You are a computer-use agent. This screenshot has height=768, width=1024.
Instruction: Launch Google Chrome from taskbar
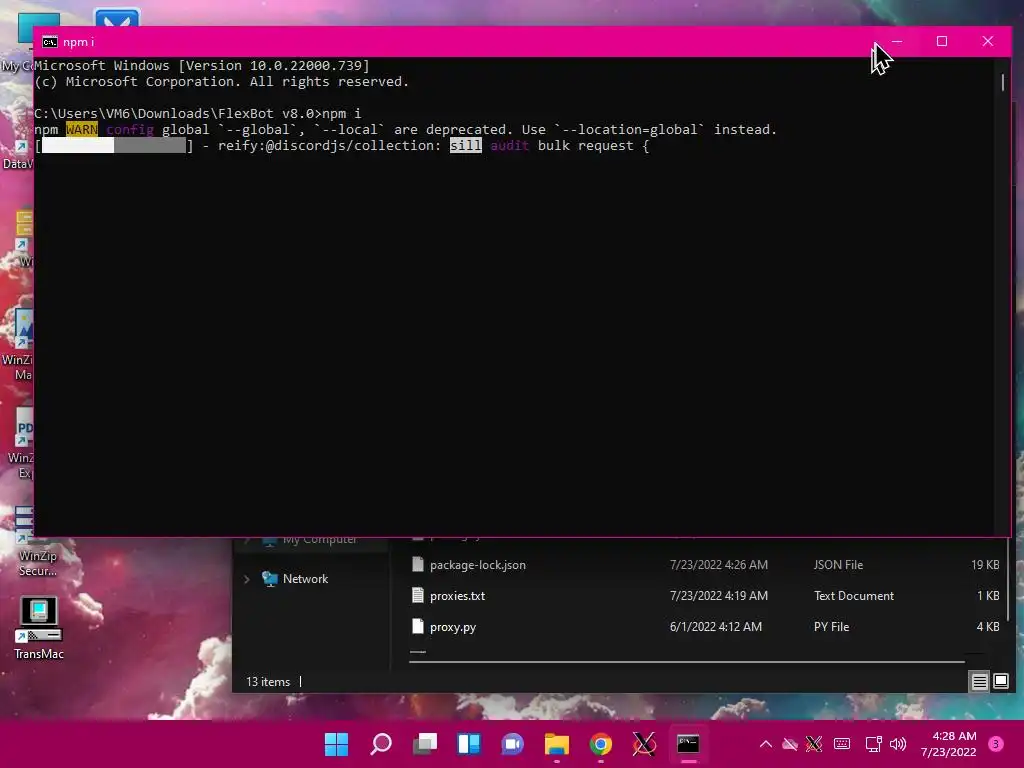coord(601,744)
